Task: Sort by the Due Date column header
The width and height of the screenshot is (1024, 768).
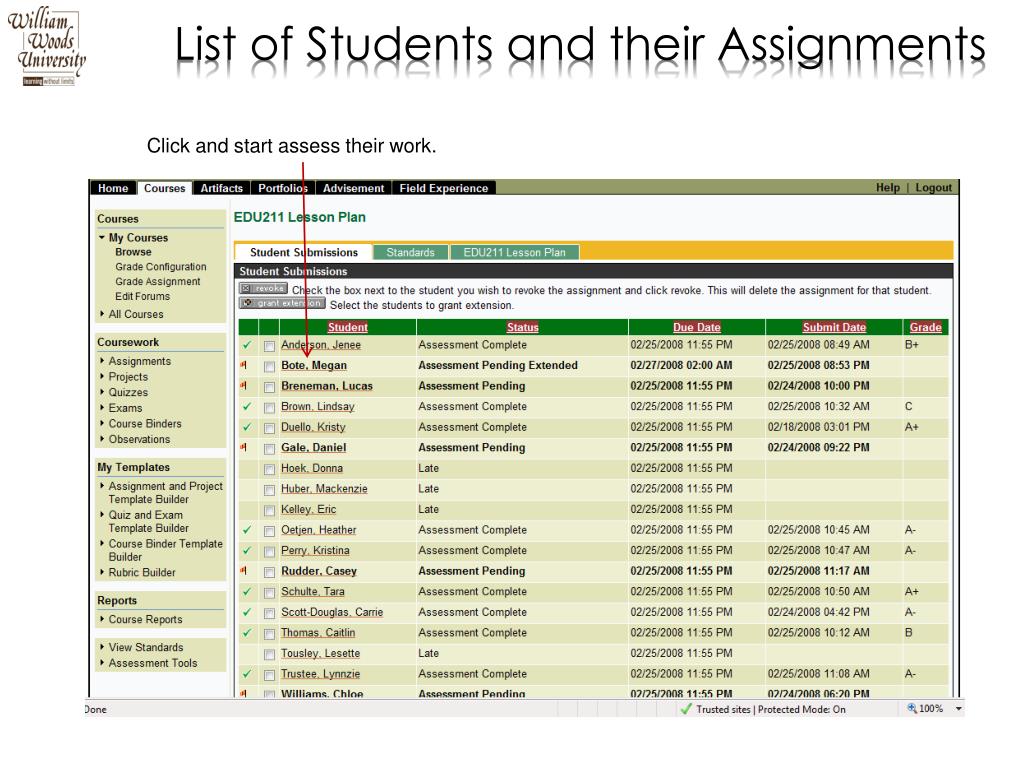Action: pyautogui.click(x=697, y=327)
